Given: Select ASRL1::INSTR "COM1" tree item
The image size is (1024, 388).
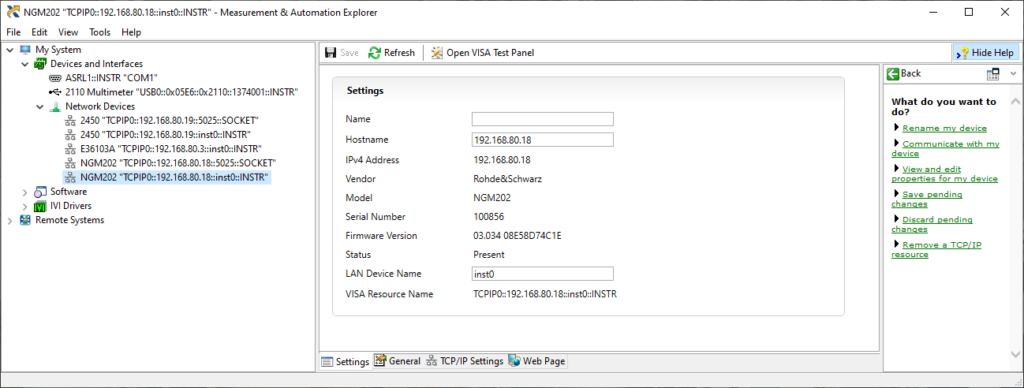Looking at the screenshot, I should (112, 78).
